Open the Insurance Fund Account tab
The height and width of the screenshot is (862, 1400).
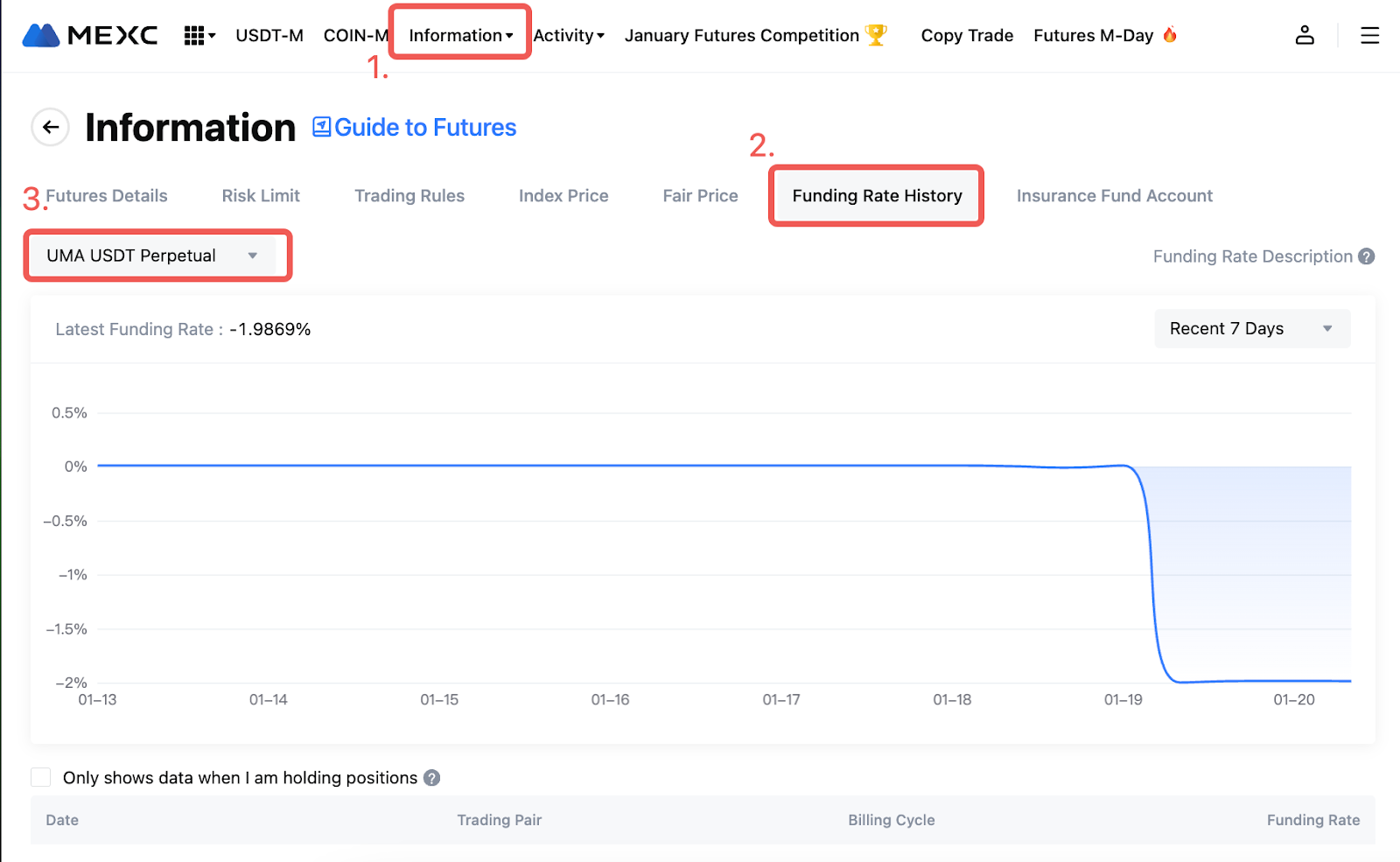[x=1114, y=196]
